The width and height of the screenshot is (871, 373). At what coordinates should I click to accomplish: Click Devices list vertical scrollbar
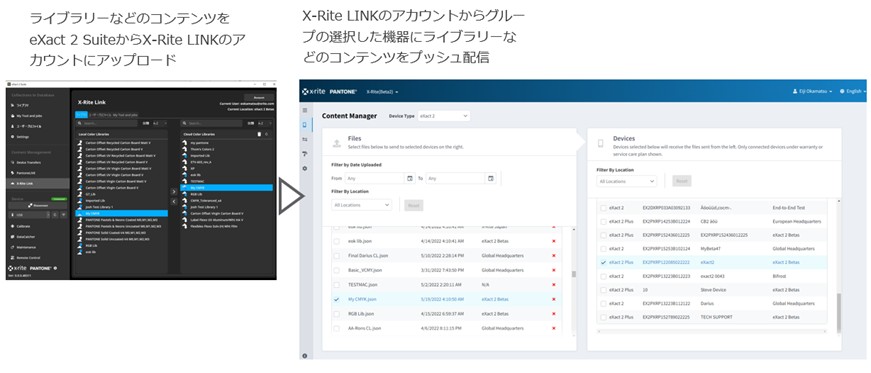tap(838, 313)
